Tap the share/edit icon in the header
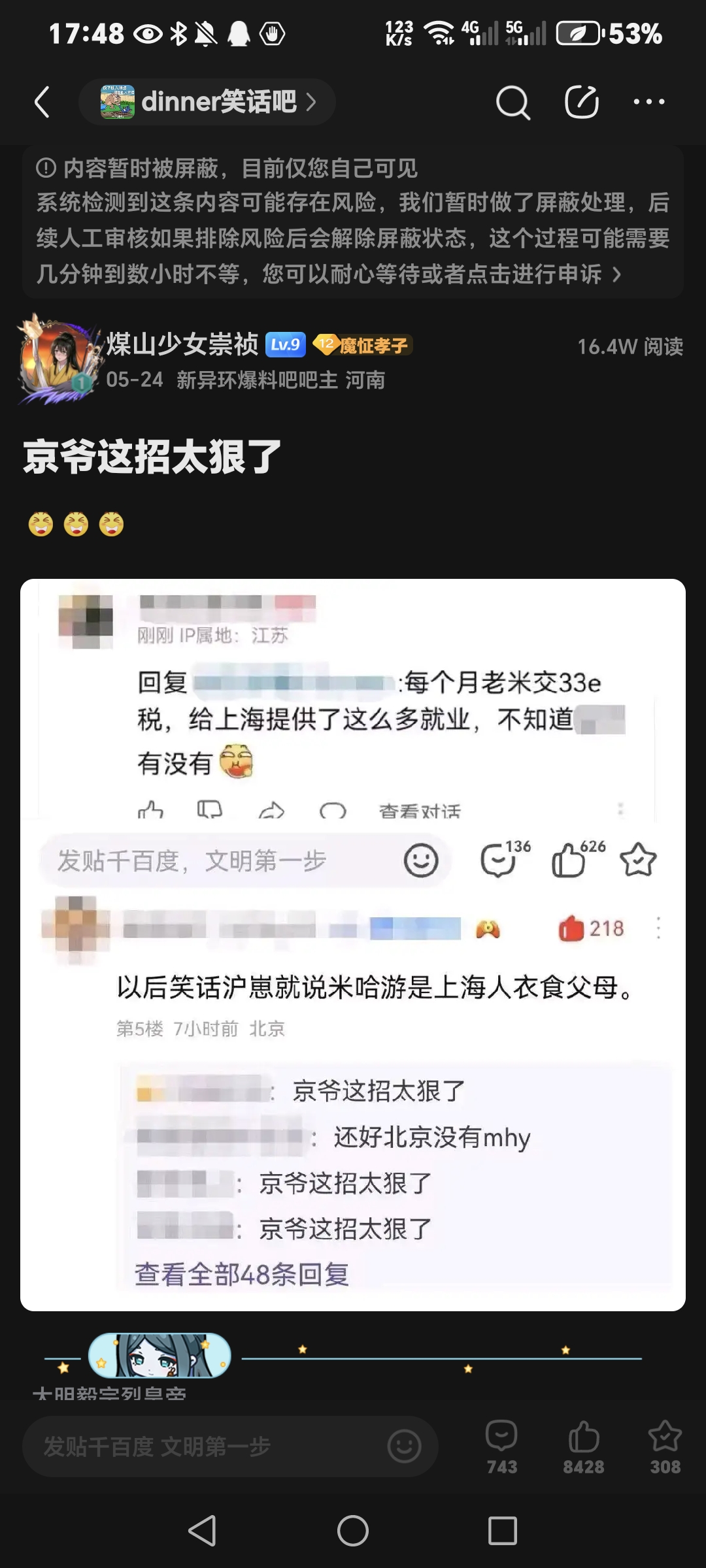This screenshot has width=706, height=1568. tap(582, 101)
